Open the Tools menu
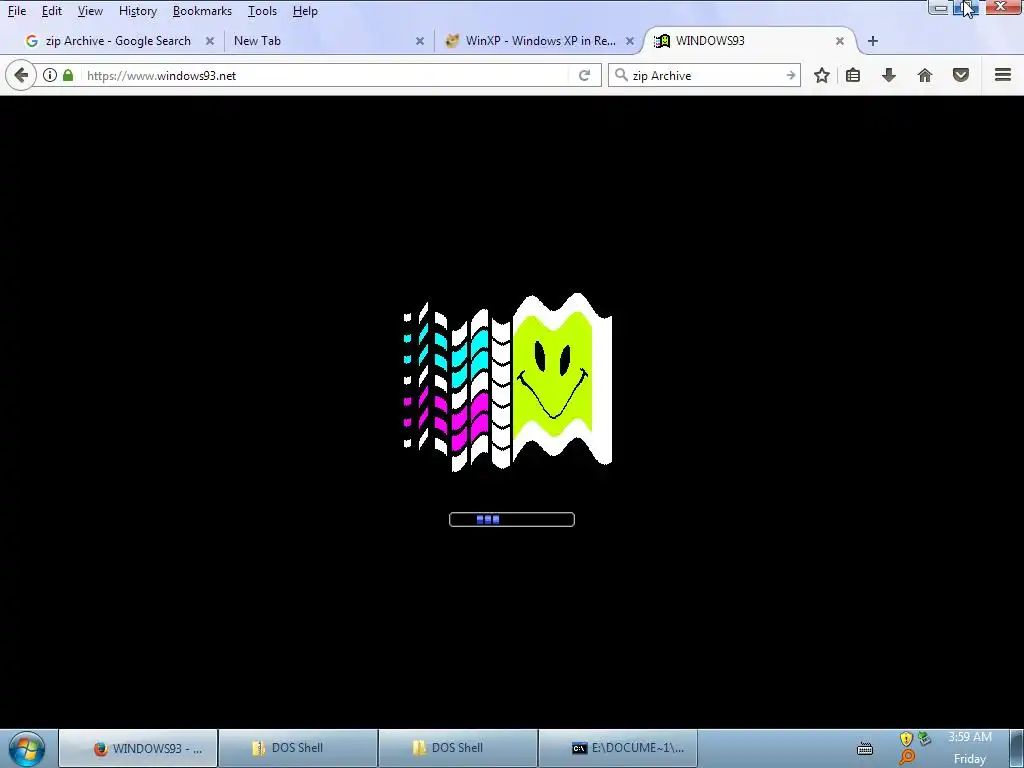Viewport: 1024px width, 768px height. coord(263,11)
